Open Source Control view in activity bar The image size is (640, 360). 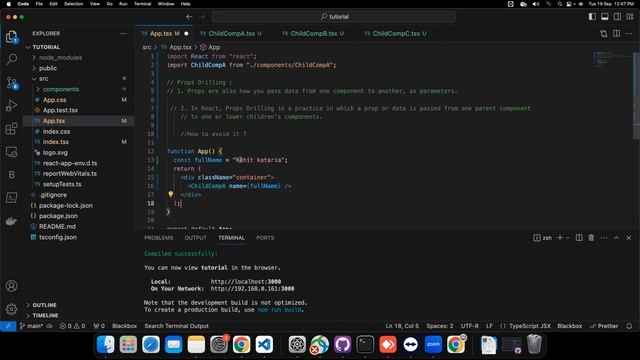click(11, 83)
